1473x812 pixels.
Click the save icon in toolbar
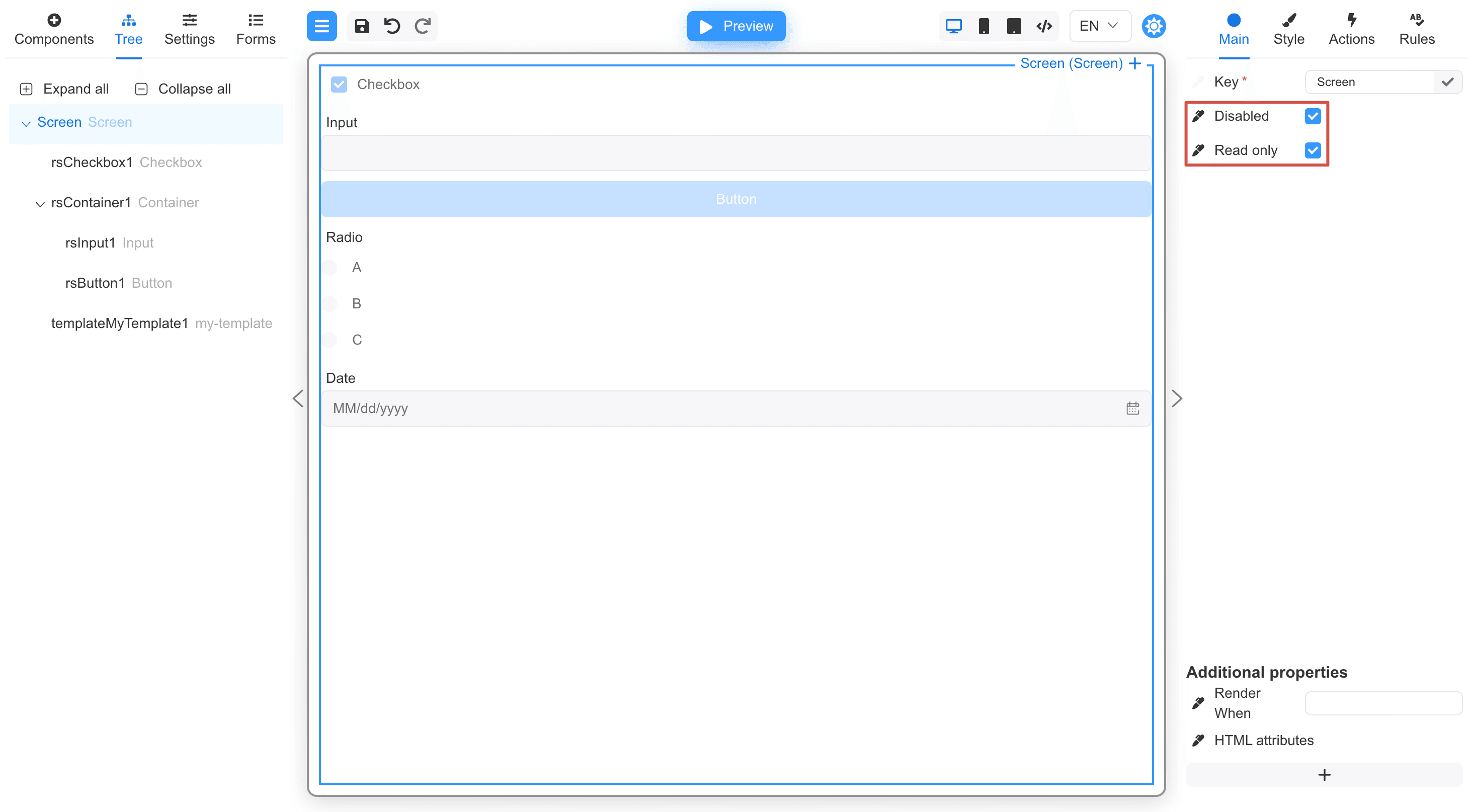[x=361, y=26]
